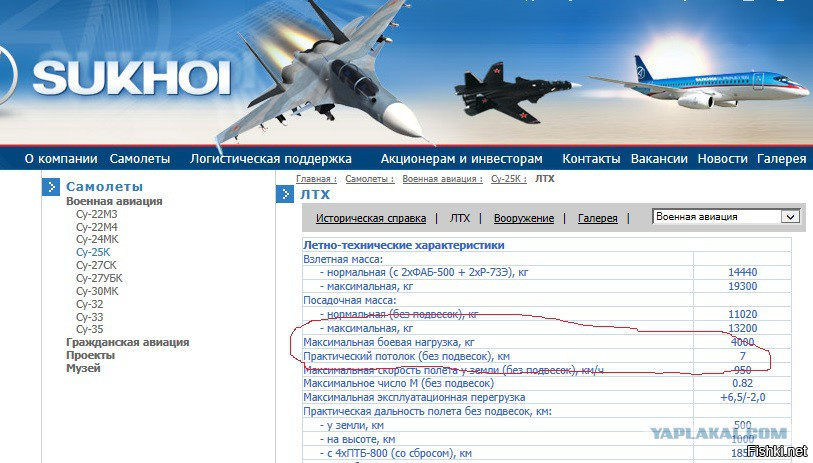
Task: Select Су-30МК from the military list
Action: (97, 291)
